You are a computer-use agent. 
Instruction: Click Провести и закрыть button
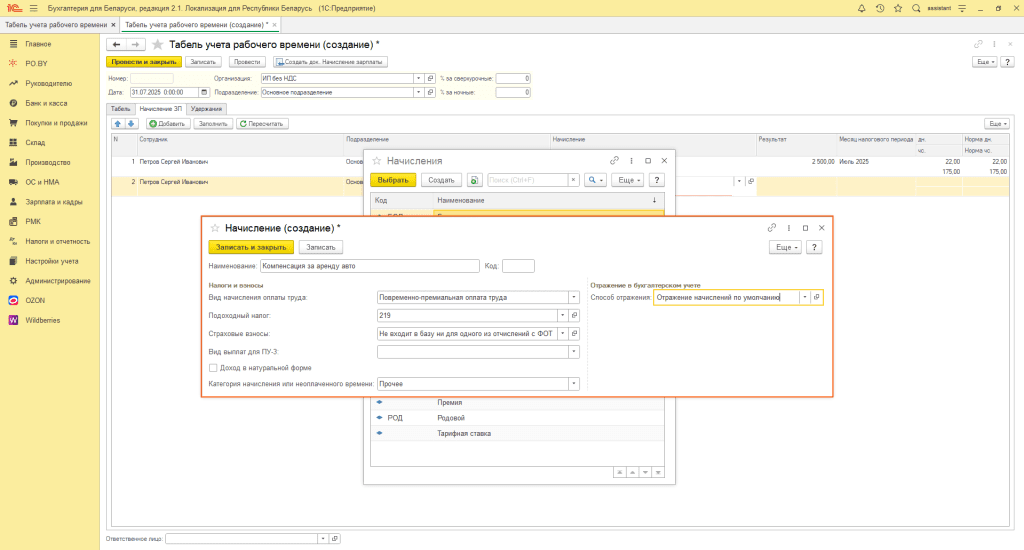click(x=144, y=62)
